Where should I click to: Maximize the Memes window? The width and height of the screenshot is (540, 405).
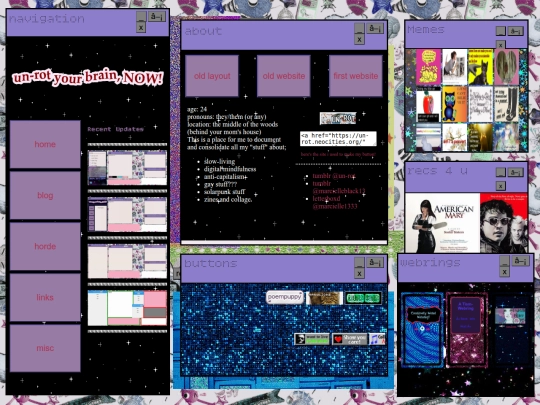[516, 31]
